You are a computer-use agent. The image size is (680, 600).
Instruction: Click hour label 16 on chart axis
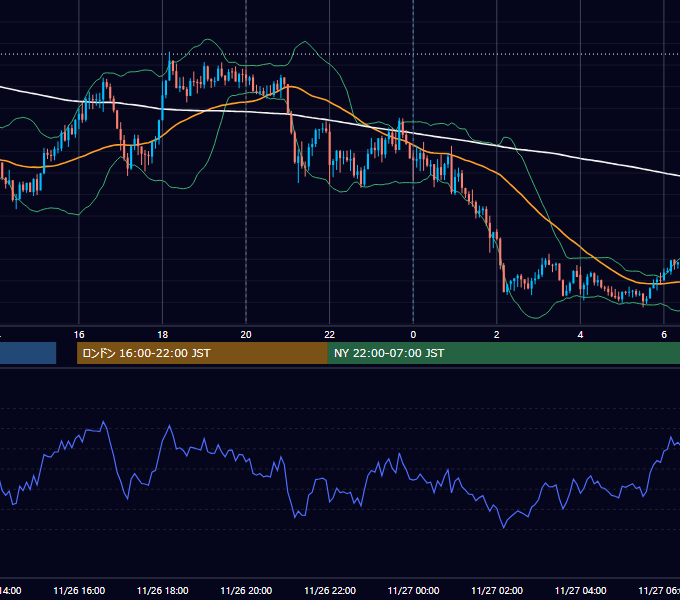click(x=79, y=335)
